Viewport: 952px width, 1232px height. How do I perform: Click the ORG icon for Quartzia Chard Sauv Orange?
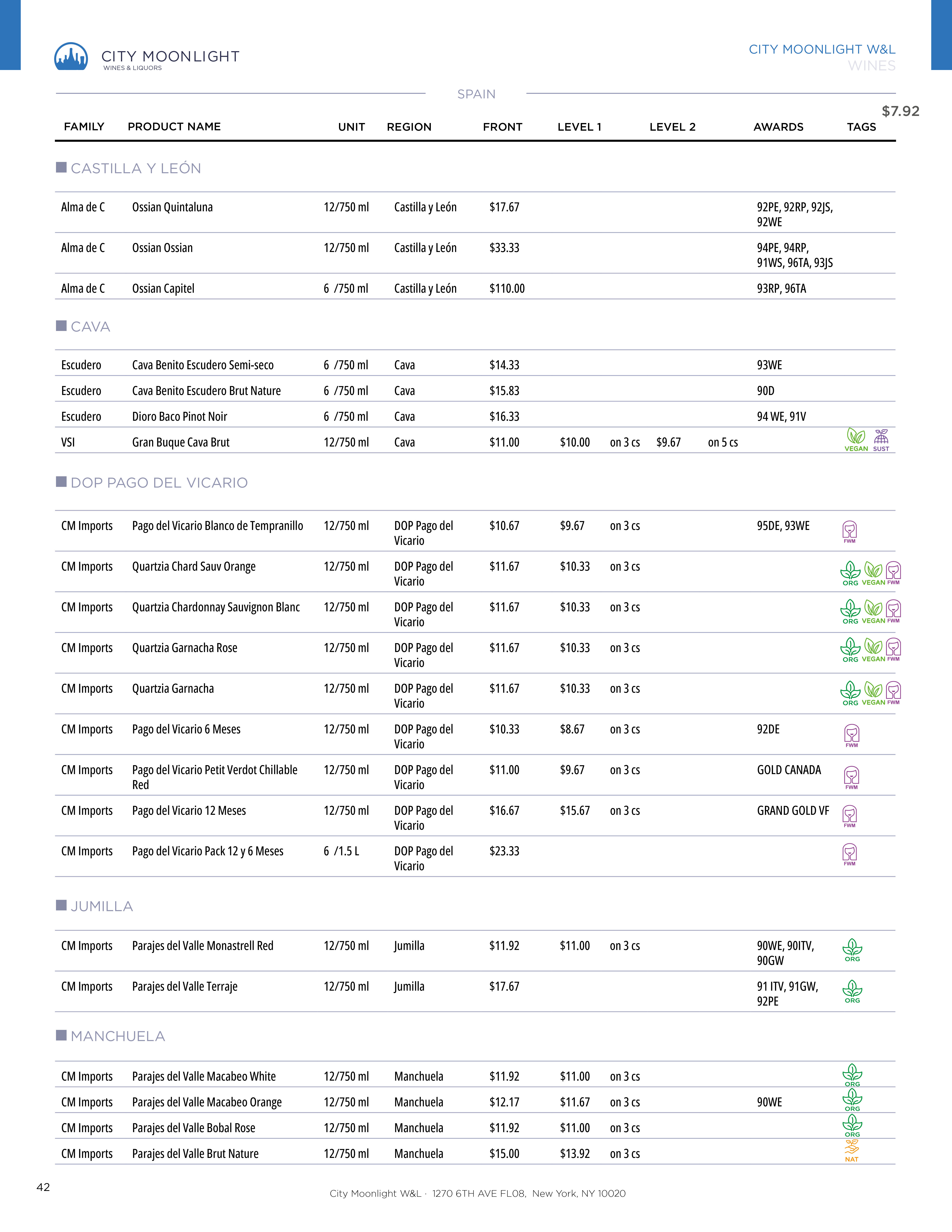click(x=850, y=573)
